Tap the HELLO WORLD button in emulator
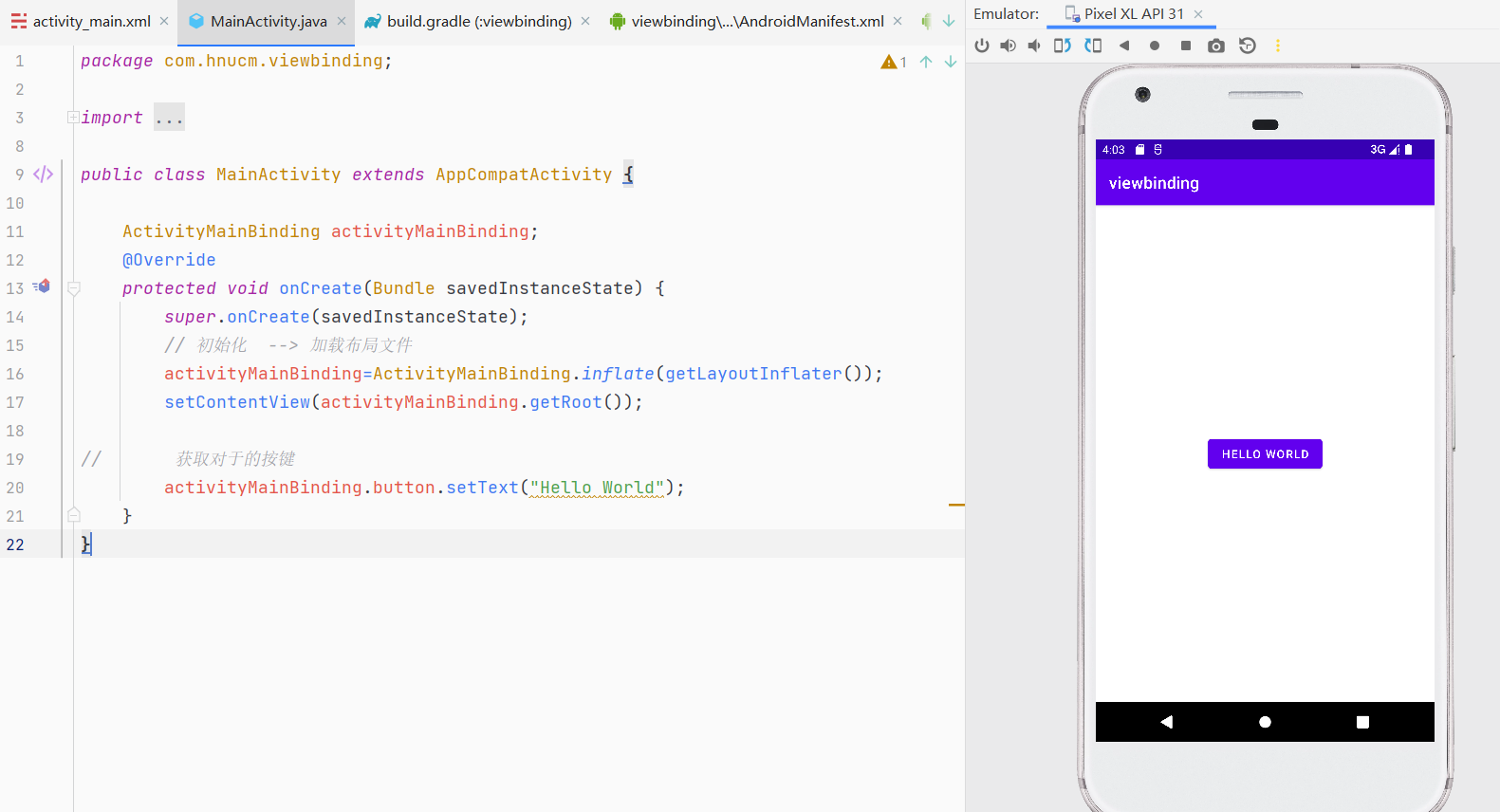Image resolution: width=1500 pixels, height=812 pixels. (1265, 454)
